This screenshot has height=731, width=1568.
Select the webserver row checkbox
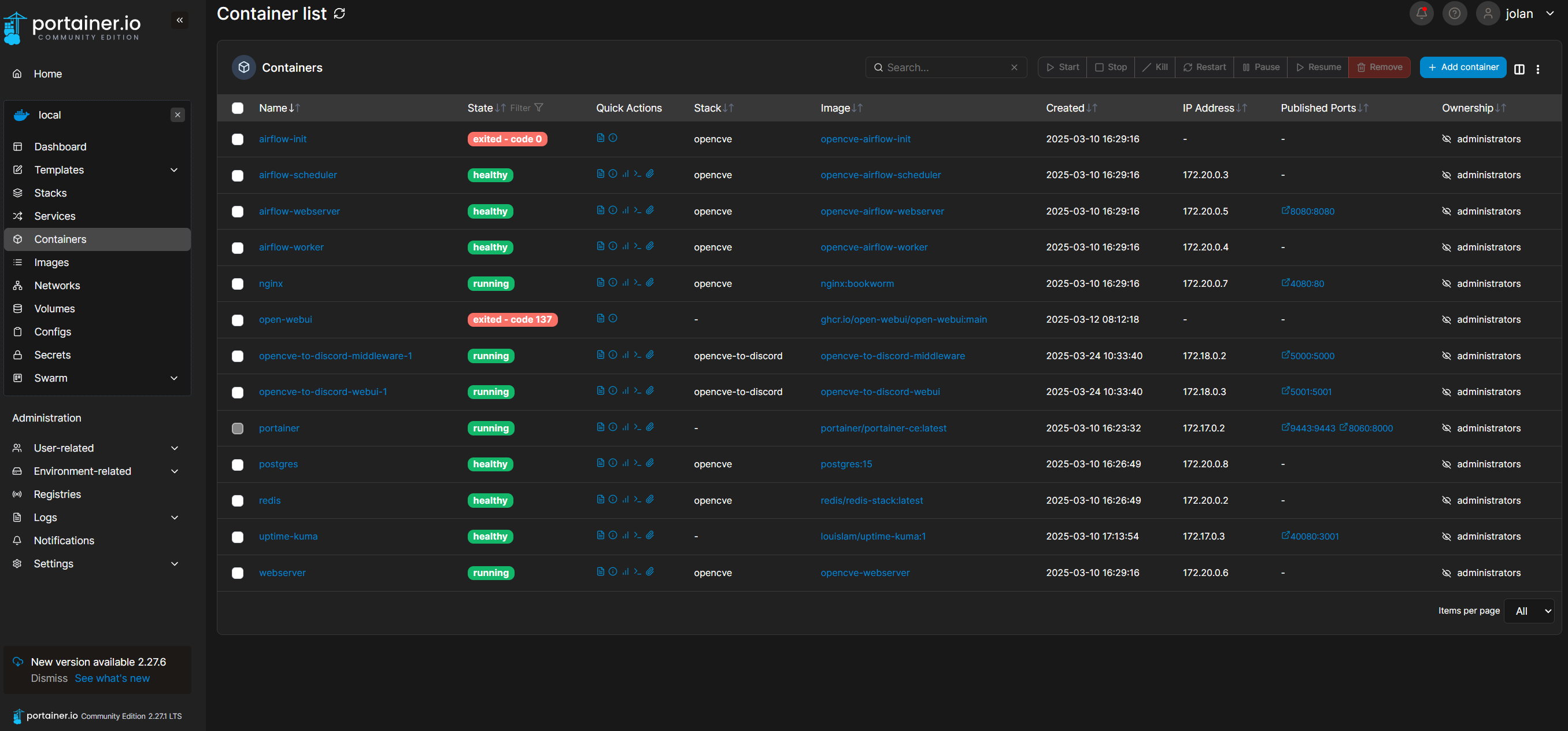[238, 573]
